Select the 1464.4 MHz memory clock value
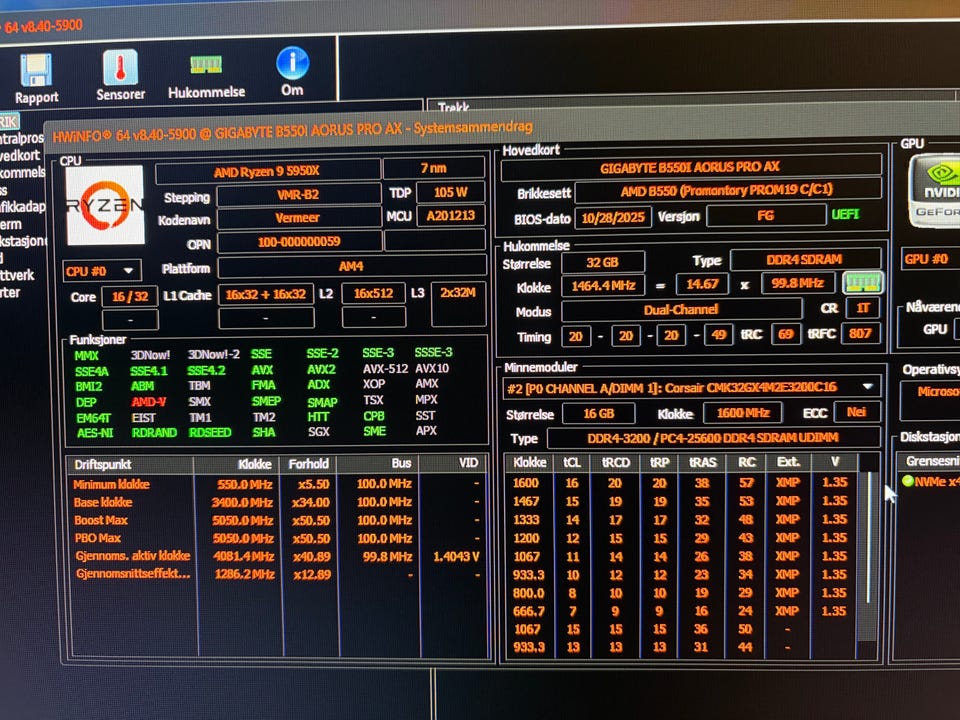This screenshot has height=720, width=960. coord(603,285)
